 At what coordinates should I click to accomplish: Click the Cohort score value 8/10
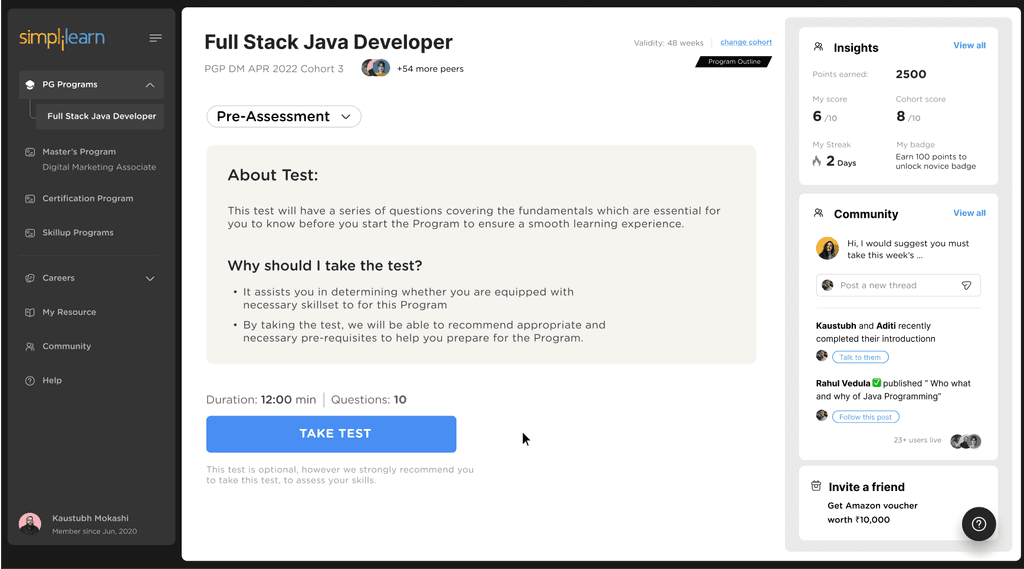click(x=908, y=117)
